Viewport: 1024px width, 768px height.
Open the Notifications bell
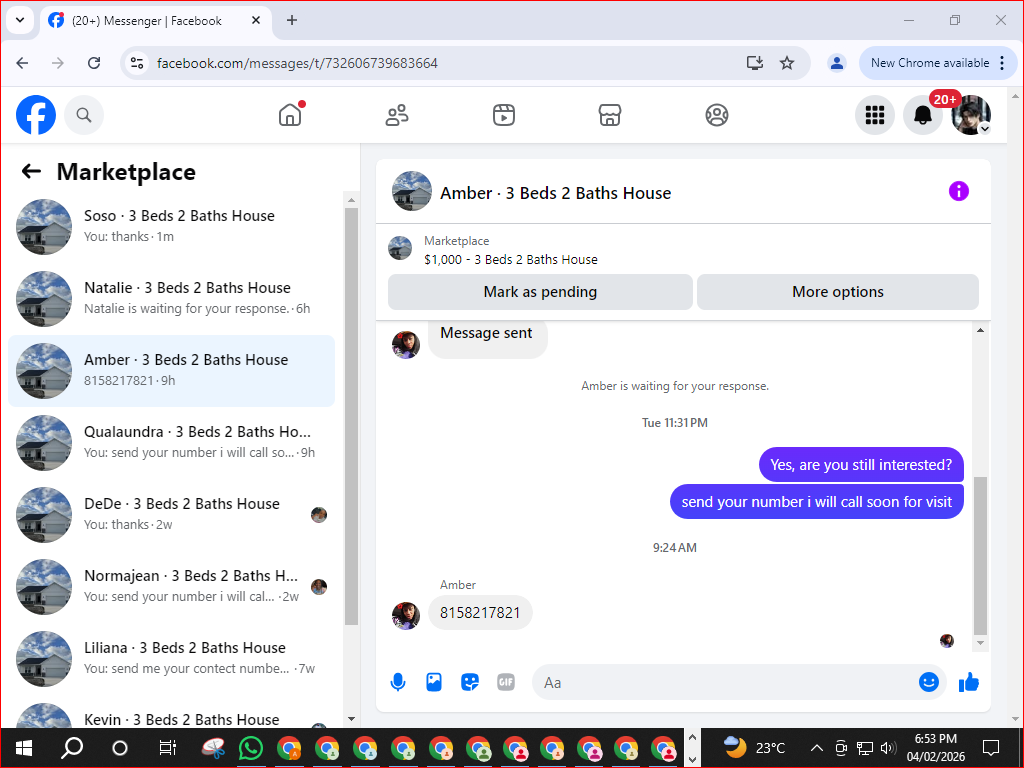(x=923, y=115)
